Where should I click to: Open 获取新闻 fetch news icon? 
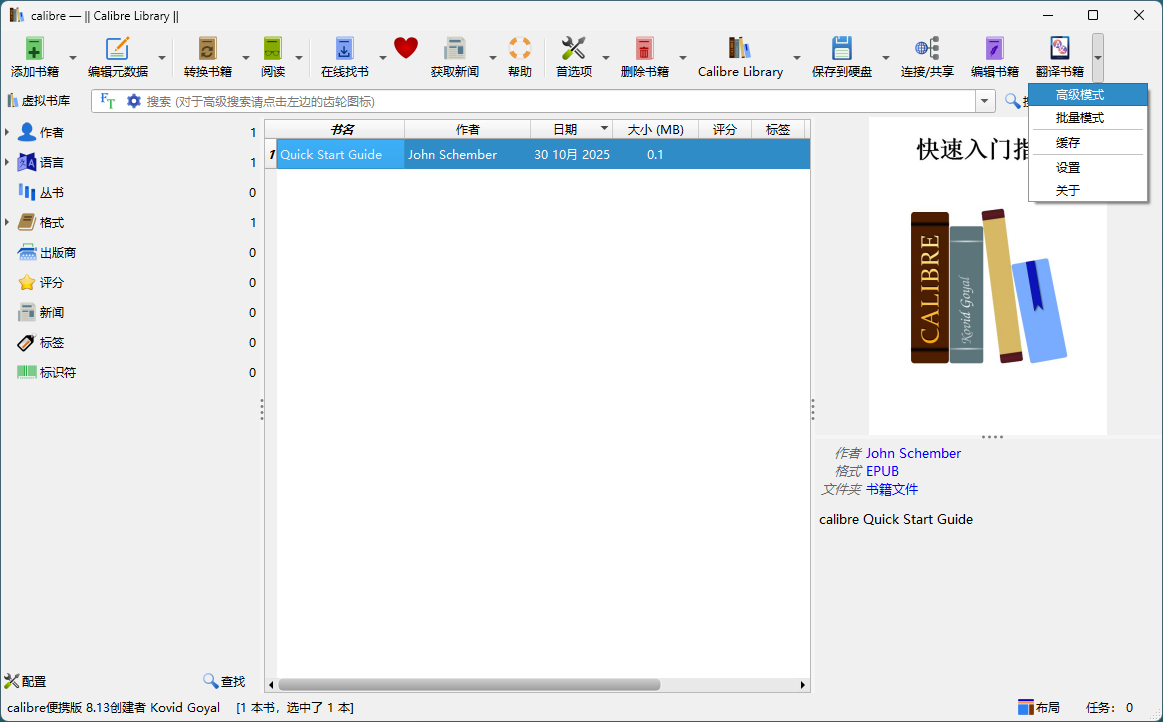[x=455, y=49]
